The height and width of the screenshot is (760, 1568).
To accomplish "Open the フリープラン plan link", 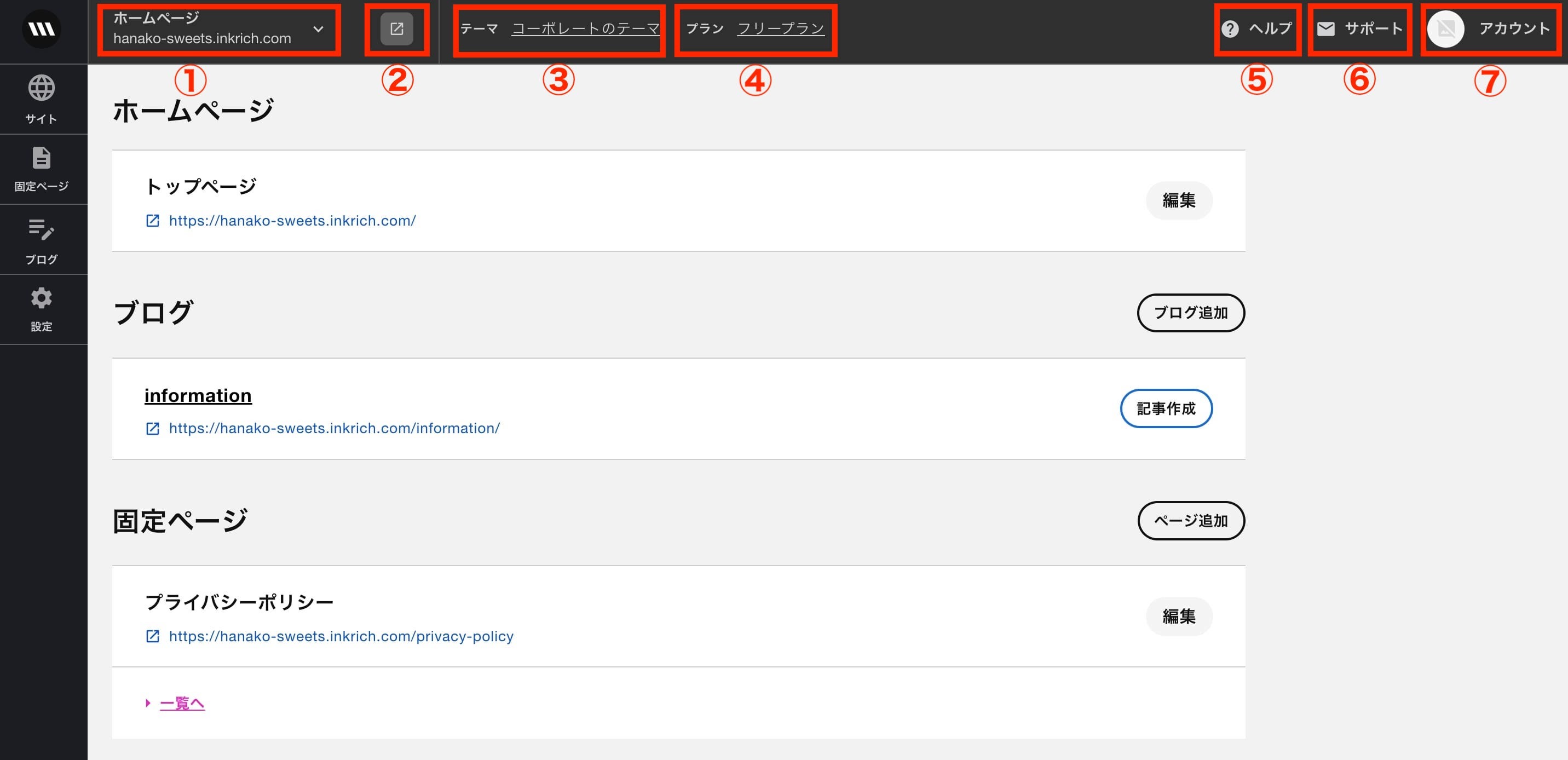I will pyautogui.click(x=781, y=28).
